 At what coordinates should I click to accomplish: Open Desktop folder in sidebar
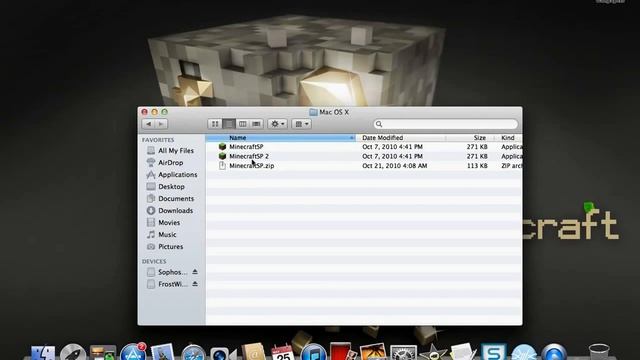point(171,187)
